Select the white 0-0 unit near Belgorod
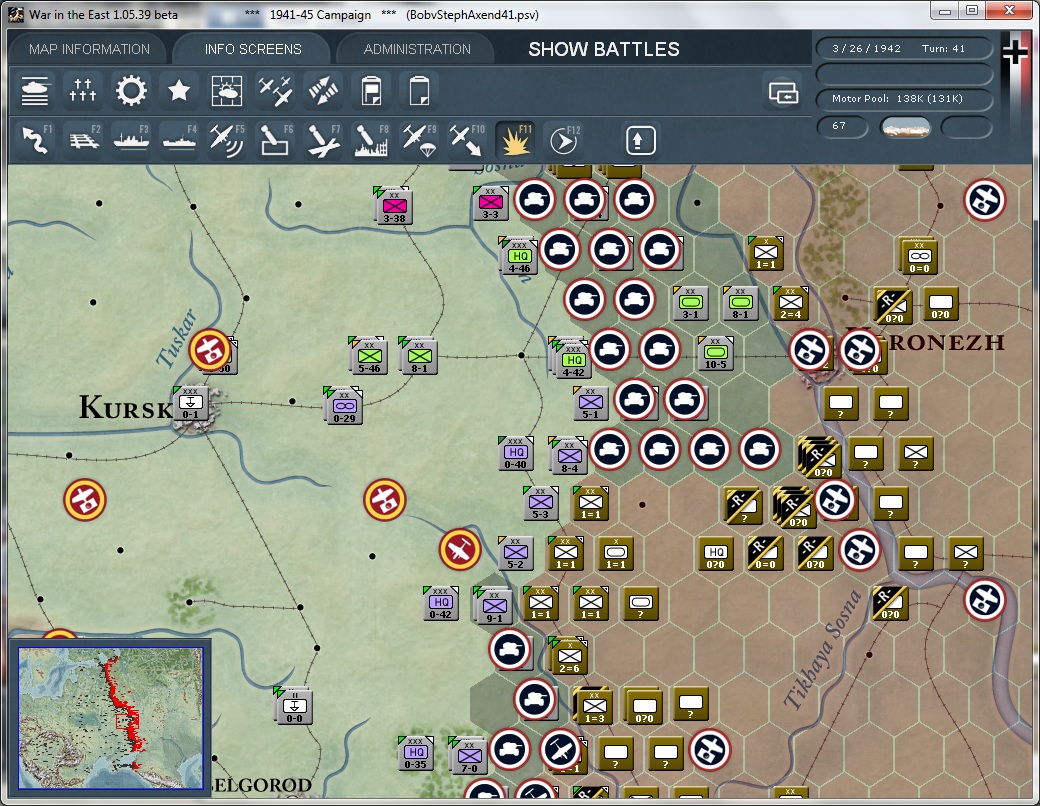Viewport: 1040px width, 806px height. pyautogui.click(x=294, y=706)
